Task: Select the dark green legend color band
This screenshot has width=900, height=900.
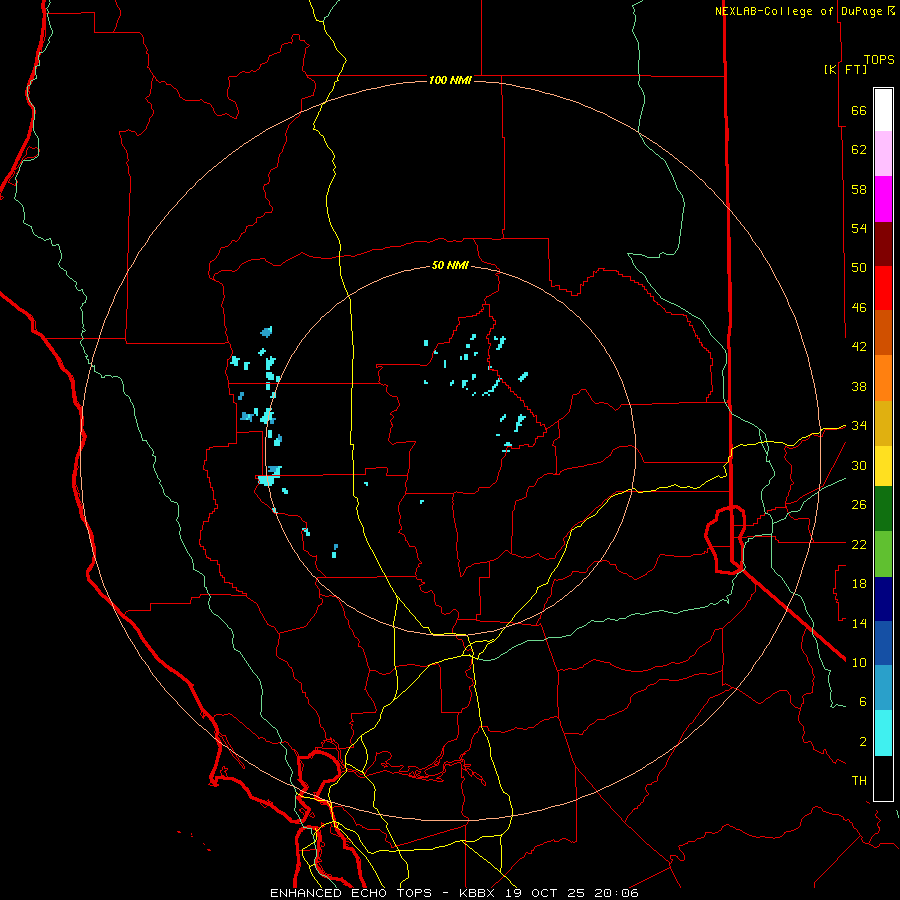Action: click(883, 509)
